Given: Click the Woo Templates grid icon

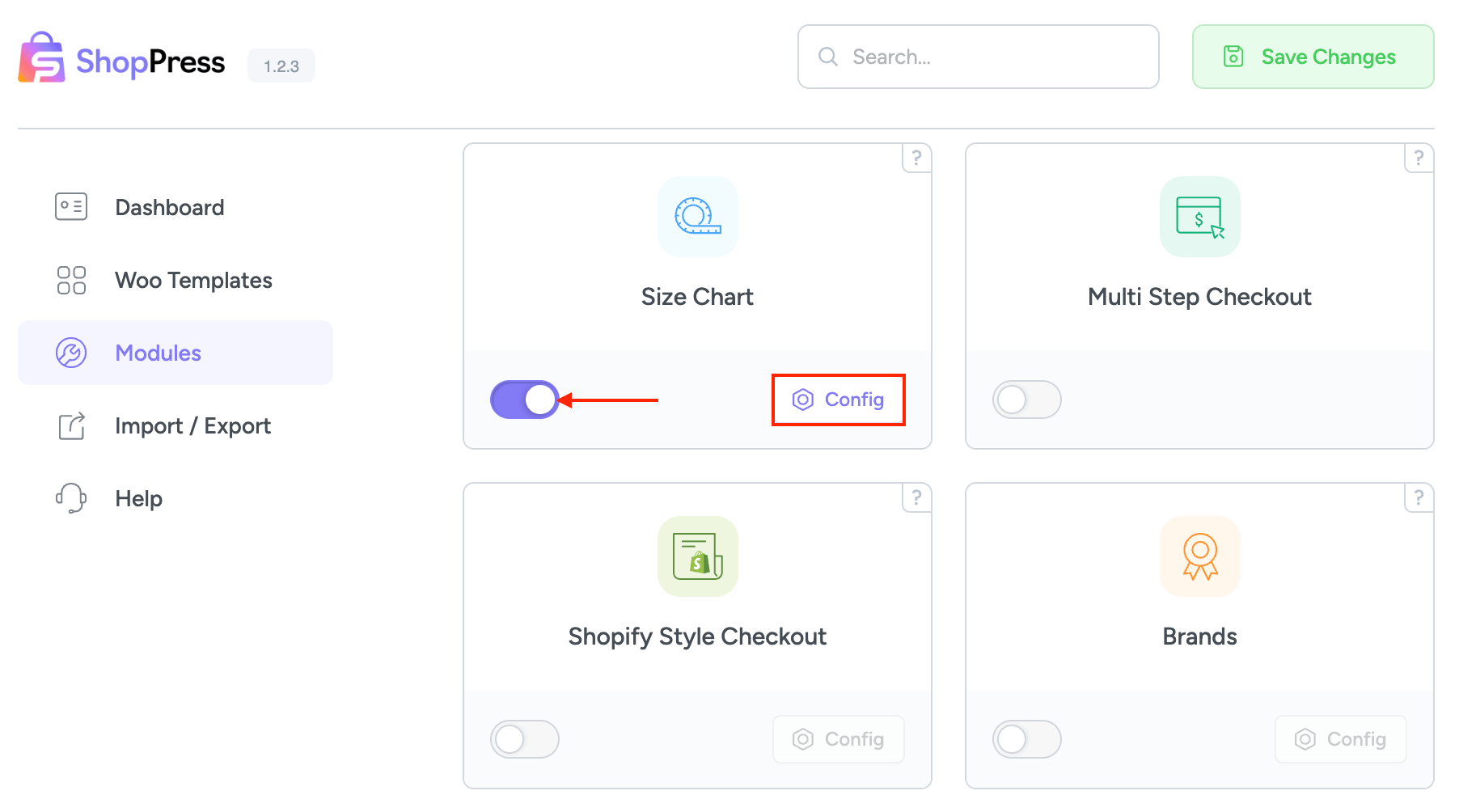Looking at the screenshot, I should point(70,280).
